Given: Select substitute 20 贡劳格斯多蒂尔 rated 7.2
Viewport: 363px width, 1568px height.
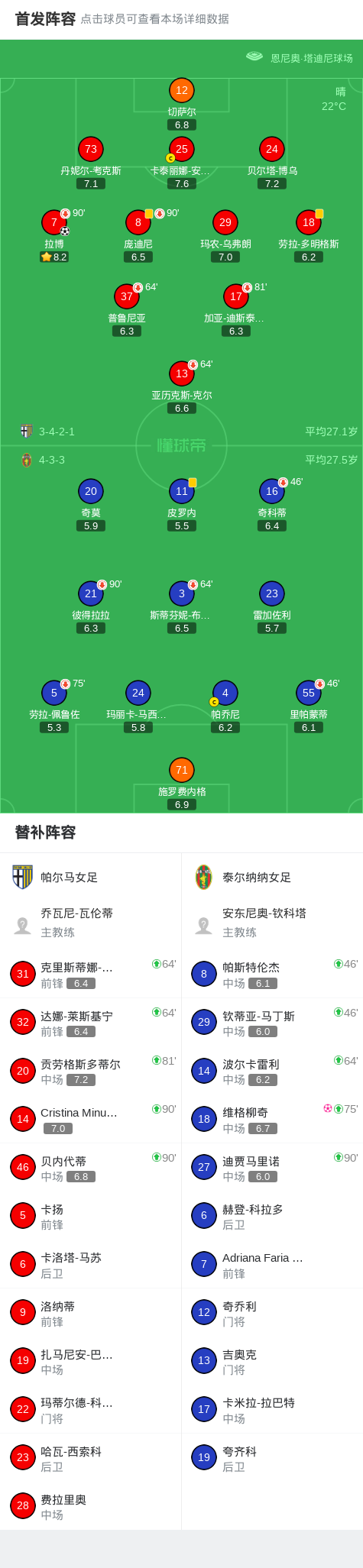Looking at the screenshot, I should point(91,1071).
